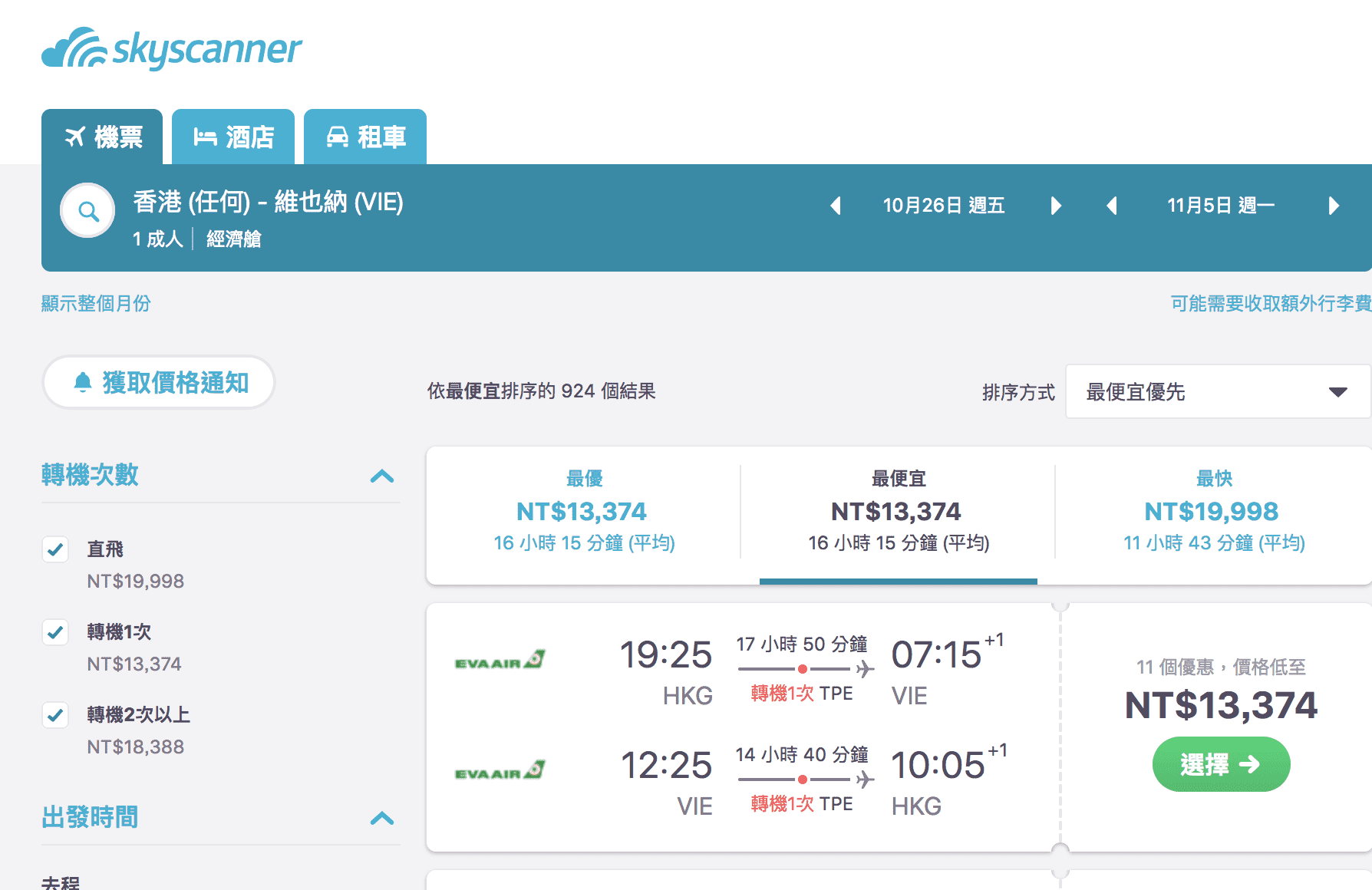Open 顯示整個月份 whole month link

96,304
